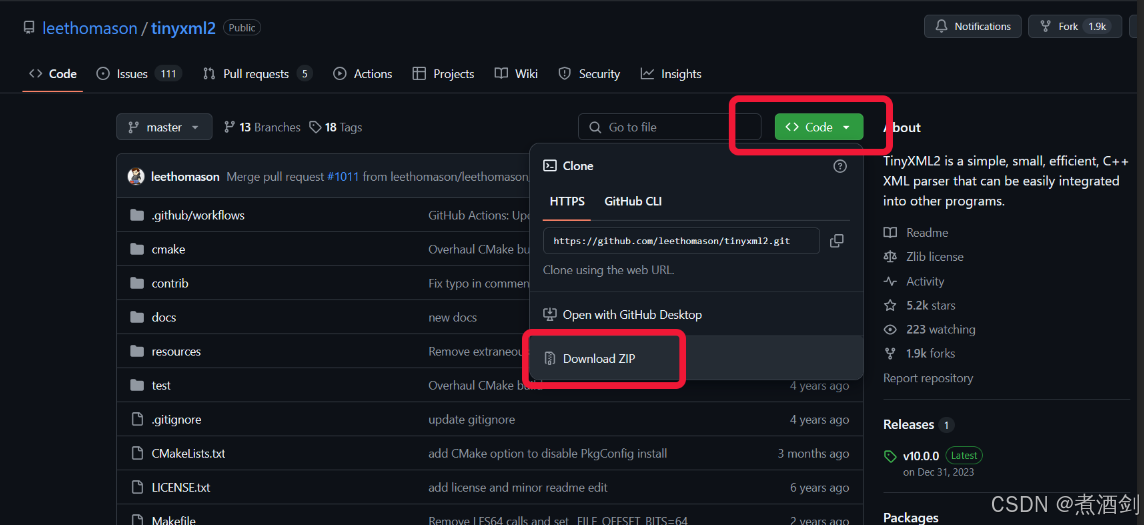
Task: Open the Projects tab
Action: (x=444, y=74)
